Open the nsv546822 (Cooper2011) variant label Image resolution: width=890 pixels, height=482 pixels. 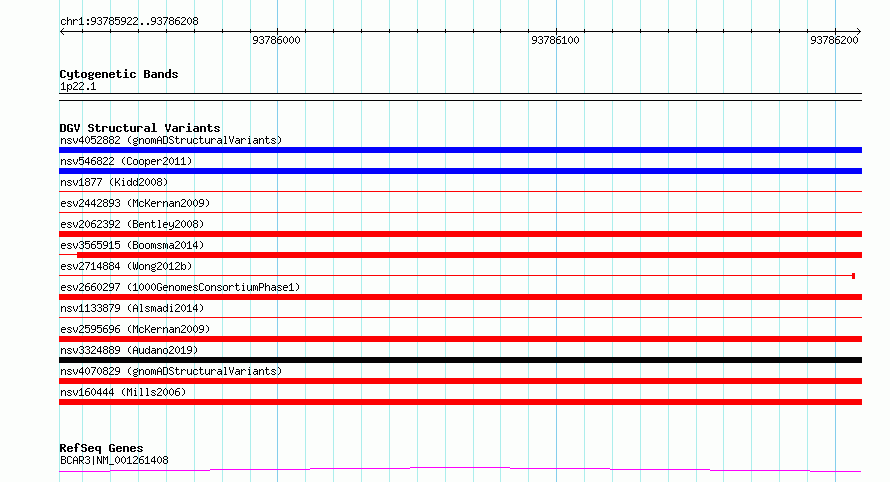pos(126,161)
